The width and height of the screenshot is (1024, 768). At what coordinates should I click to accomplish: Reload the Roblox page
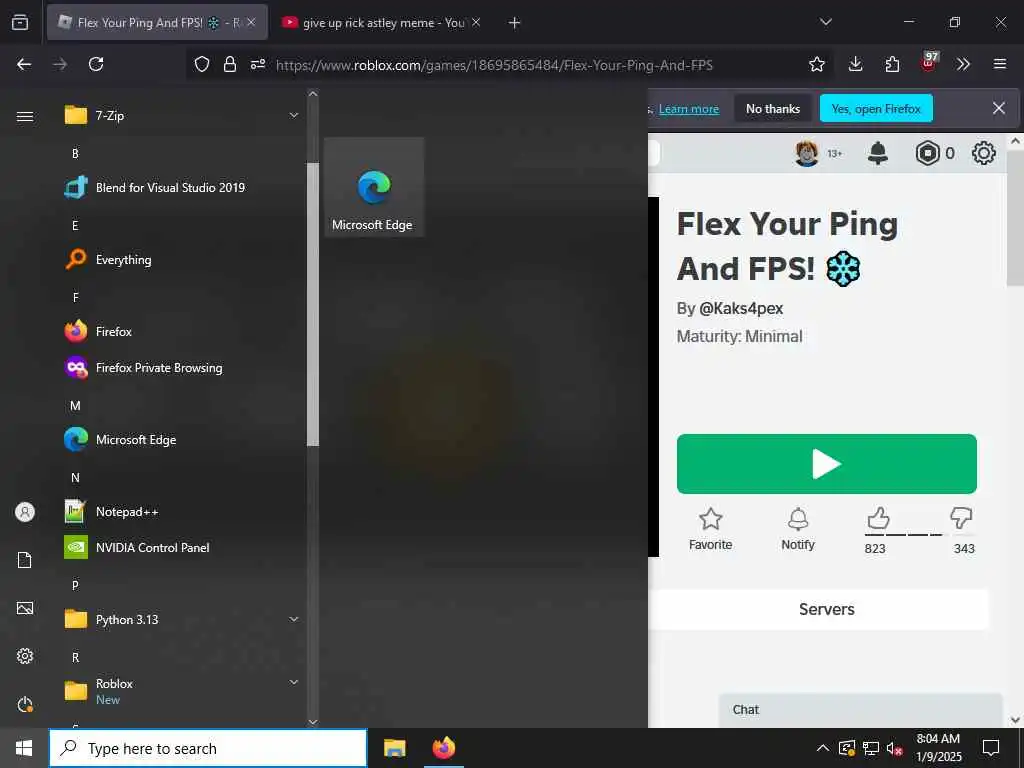pyautogui.click(x=96, y=64)
